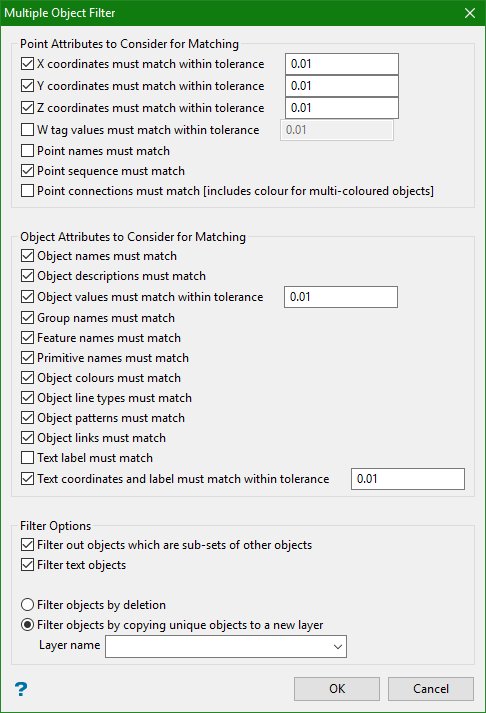Toggle Object colours must match

[27, 377]
